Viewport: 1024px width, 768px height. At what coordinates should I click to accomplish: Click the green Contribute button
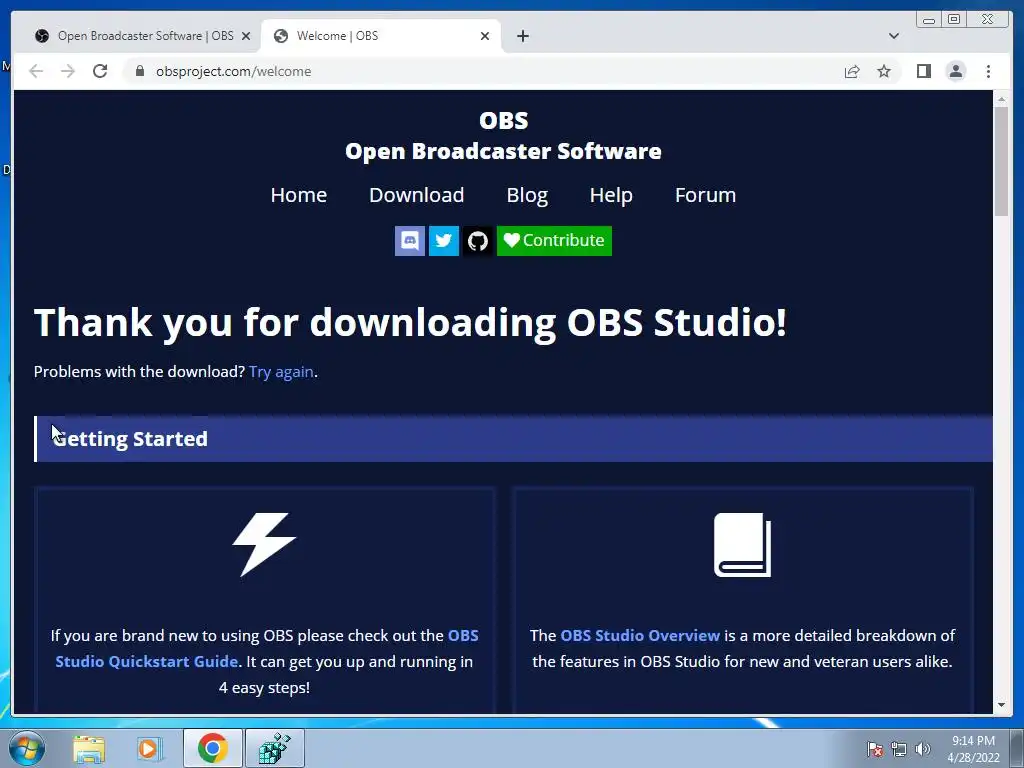[x=554, y=241]
